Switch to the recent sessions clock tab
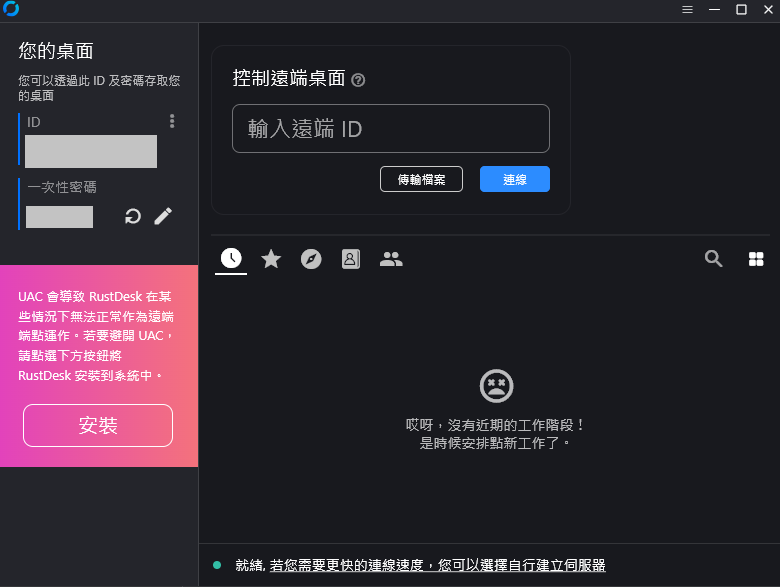Viewport: 780px width, 587px height. [x=231, y=258]
